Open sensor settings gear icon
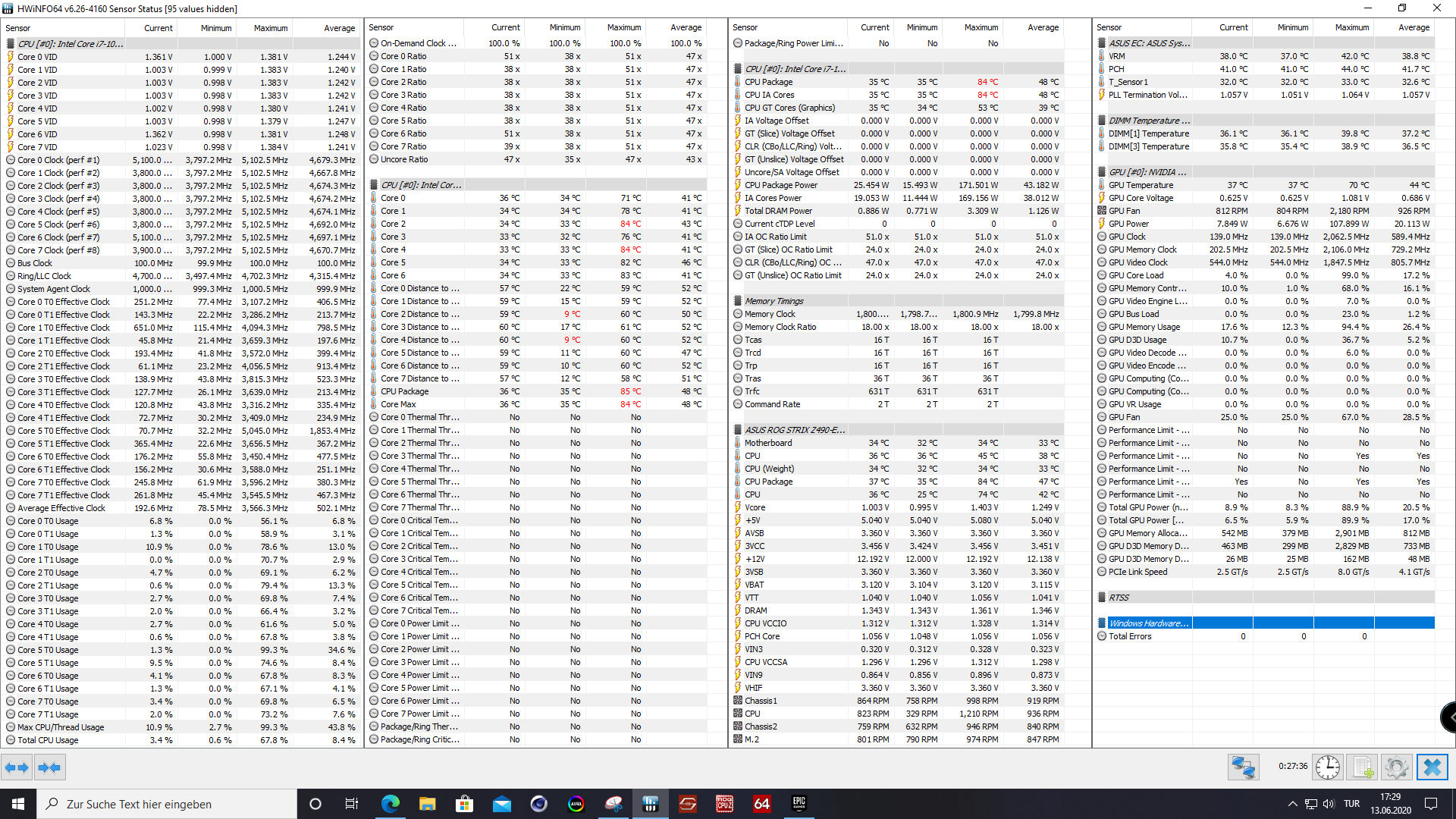 [x=1396, y=767]
